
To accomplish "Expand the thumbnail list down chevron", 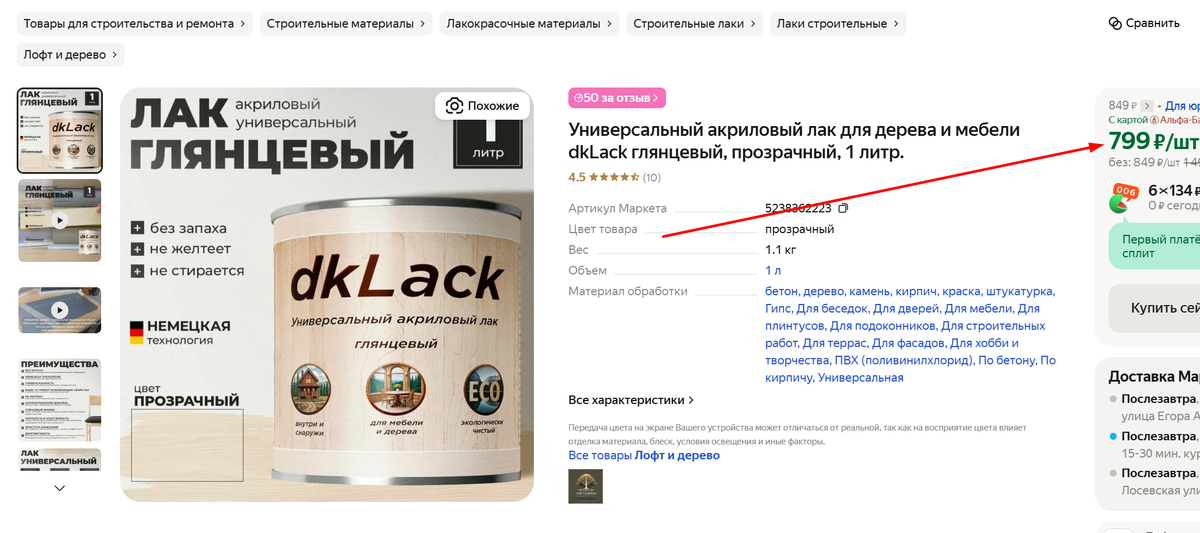I will point(60,488).
